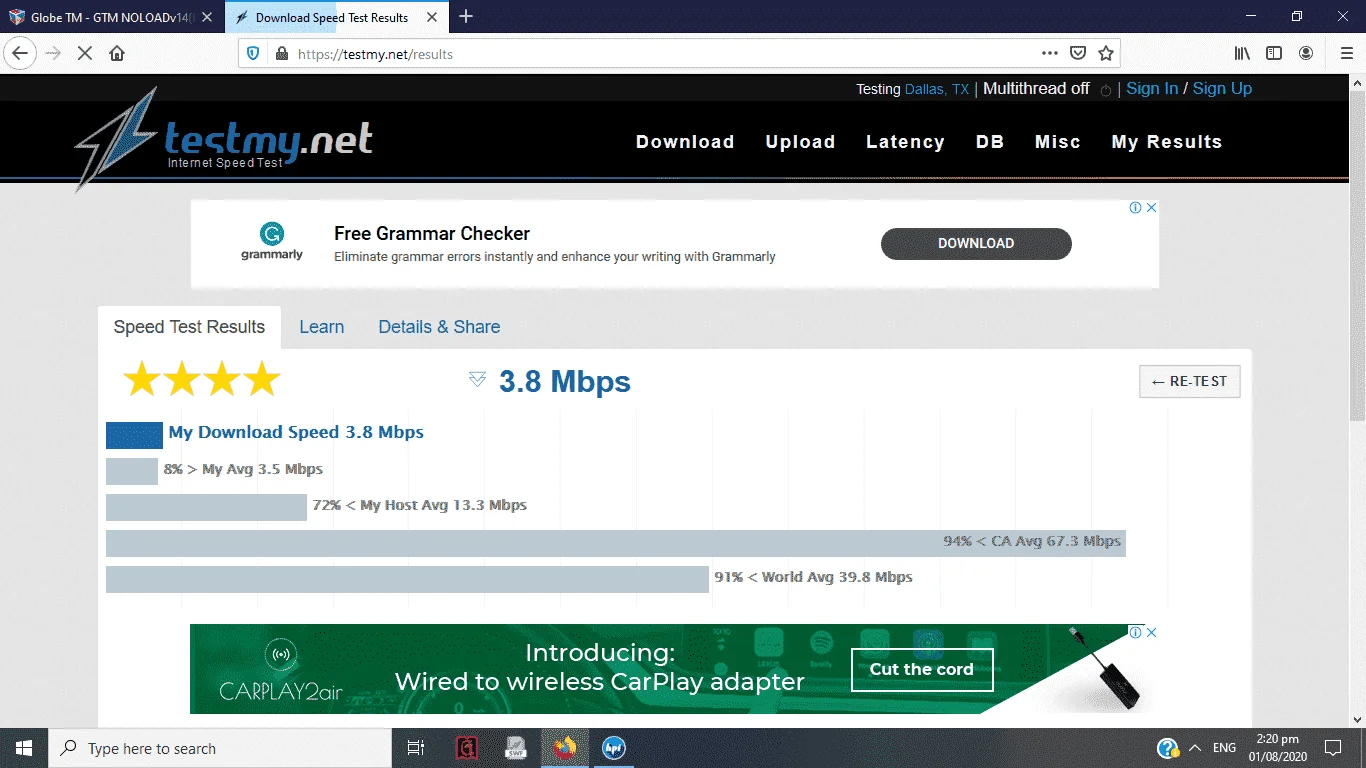Open the hpi app on taskbar

click(x=614, y=748)
